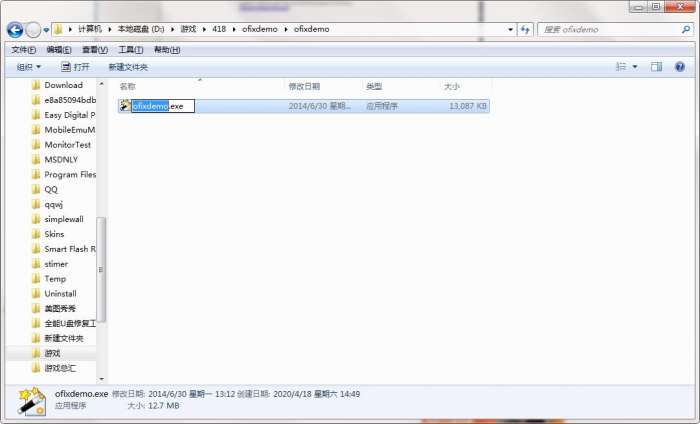700x424 pixels.
Task: Click the search magnifier icon
Action: pyautogui.click(x=686, y=30)
